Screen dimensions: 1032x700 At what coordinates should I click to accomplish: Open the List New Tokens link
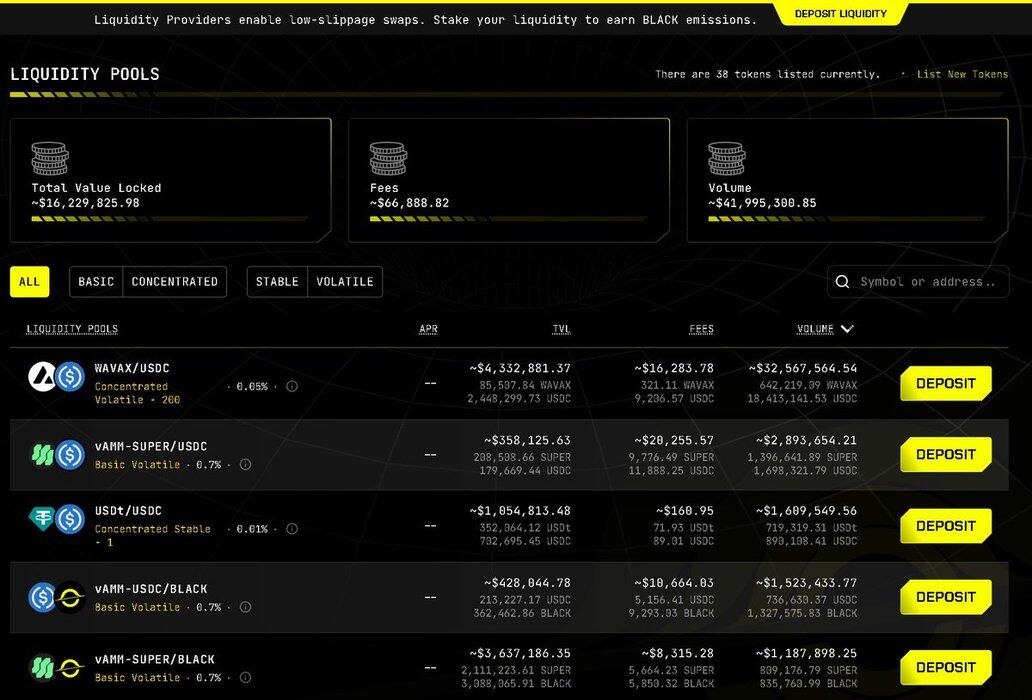(962, 74)
